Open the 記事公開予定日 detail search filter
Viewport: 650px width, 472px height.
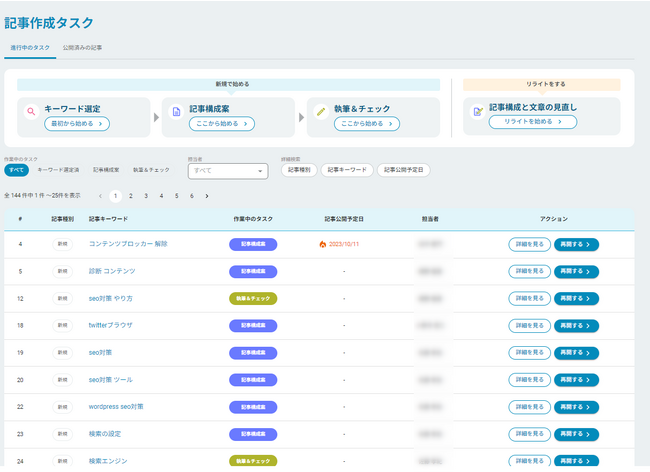click(403, 170)
